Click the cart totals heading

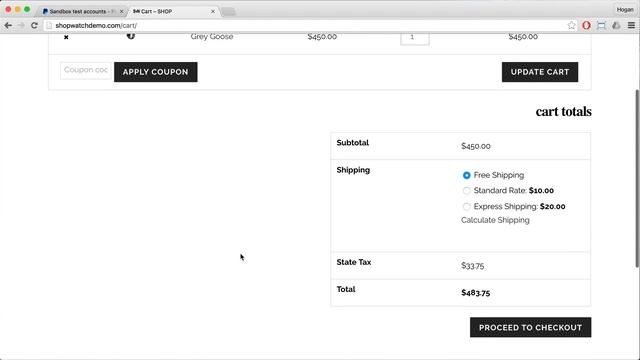coord(563,111)
